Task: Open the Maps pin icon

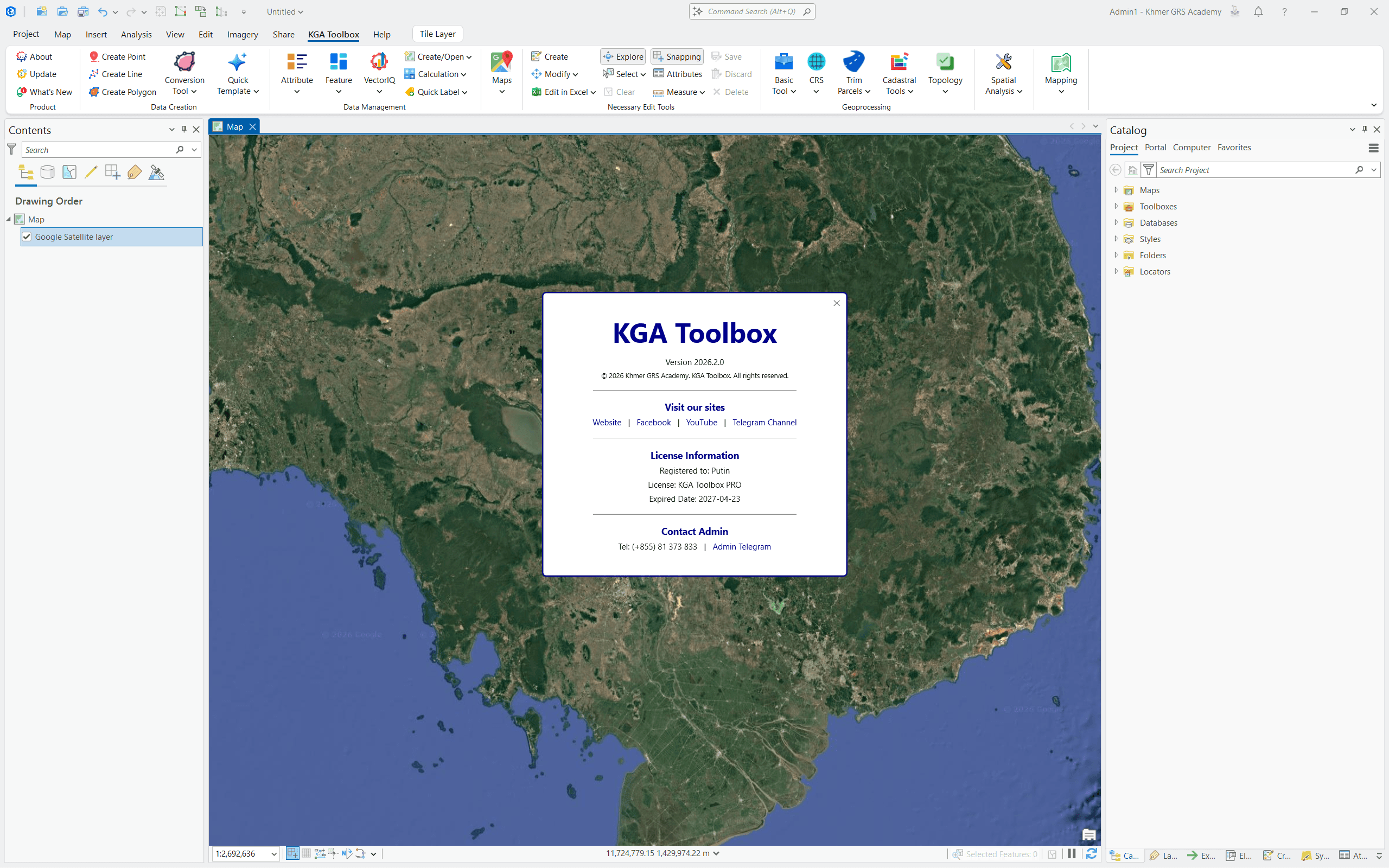Action: tap(502, 62)
